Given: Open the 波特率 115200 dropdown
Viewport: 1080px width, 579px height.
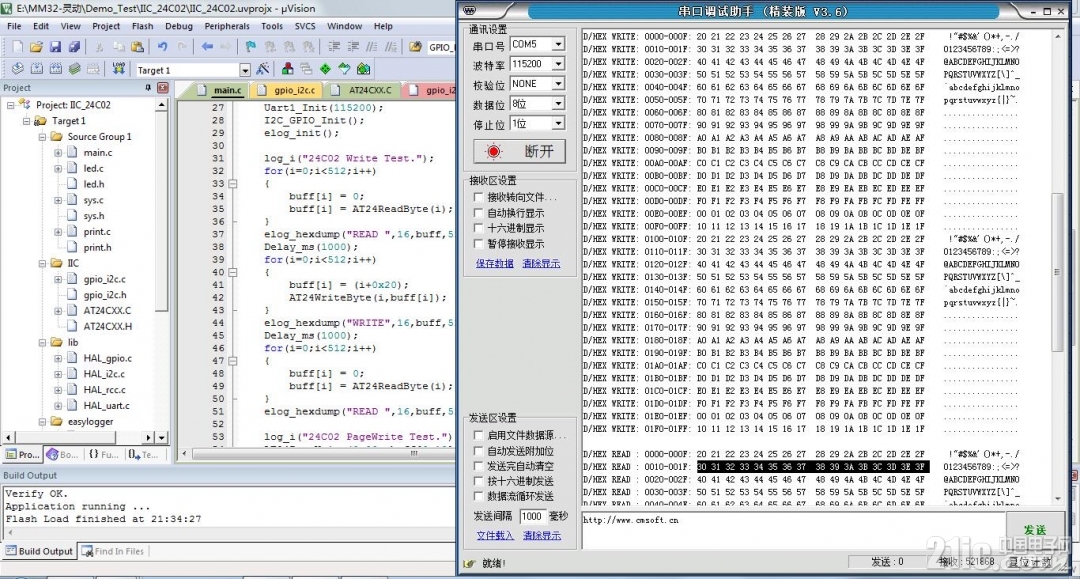Looking at the screenshot, I should click(x=558, y=64).
